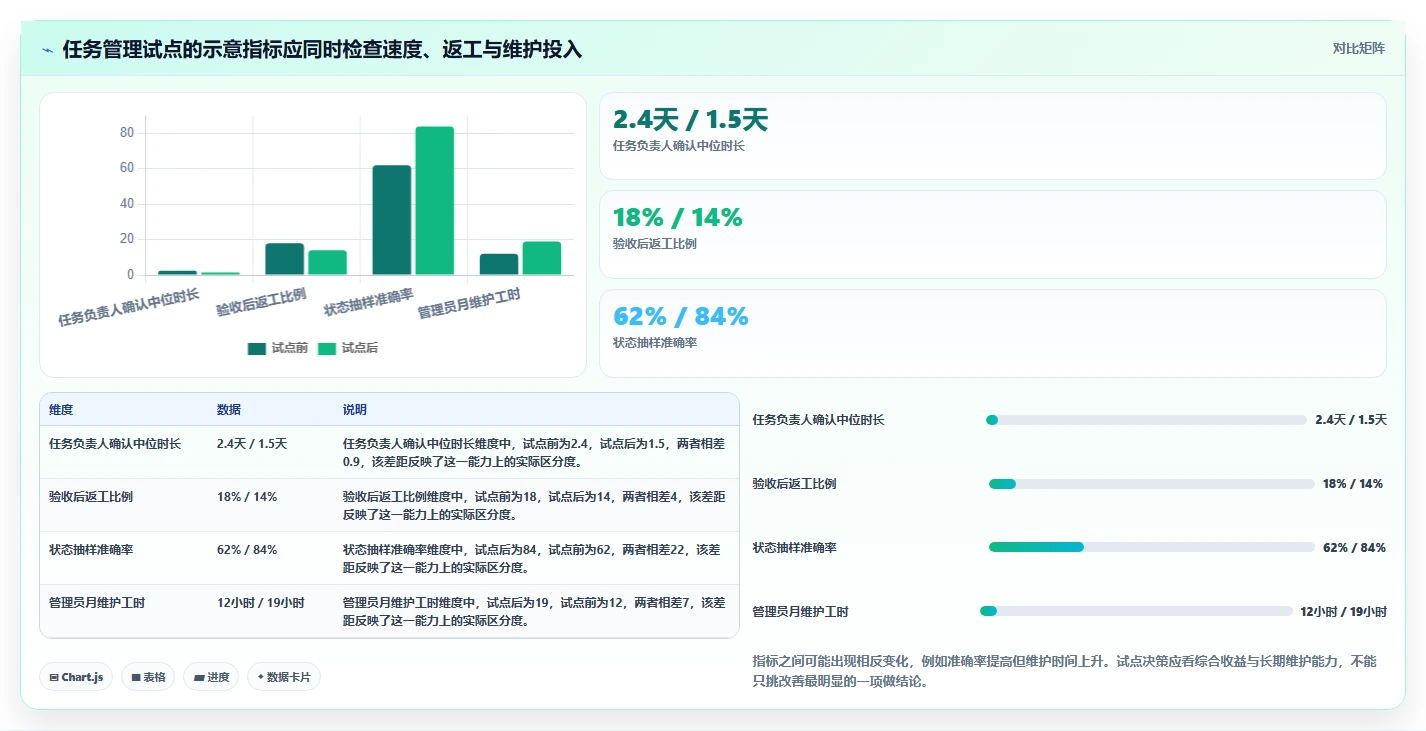This screenshot has width=1426, height=731.
Task: Click the footnote paragraph starting 指标之间
Action: coord(1065,671)
